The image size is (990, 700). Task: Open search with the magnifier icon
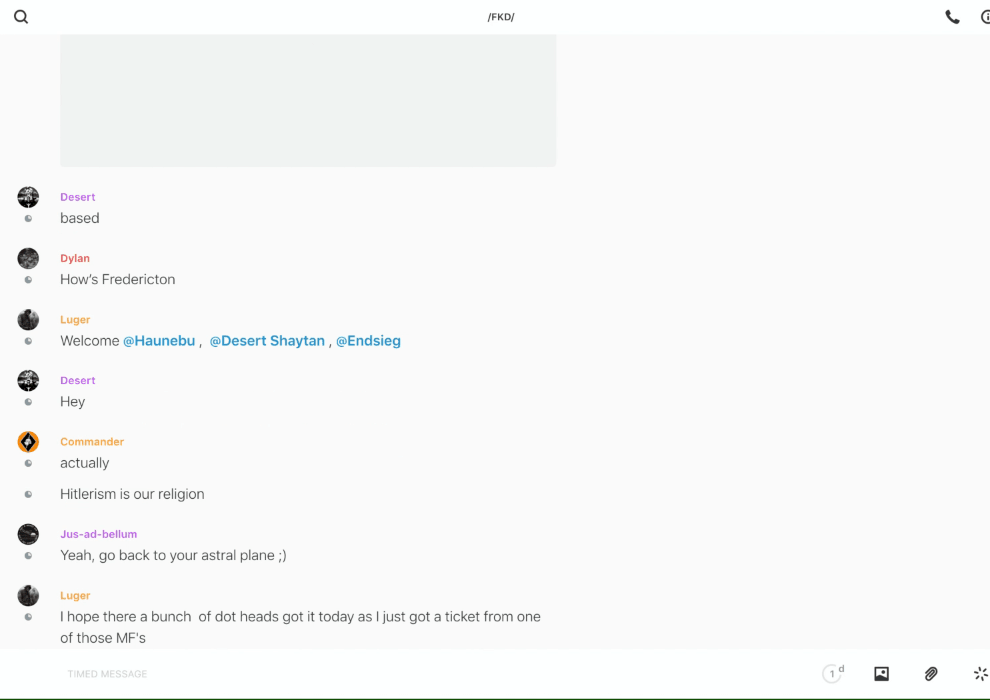coord(21,17)
